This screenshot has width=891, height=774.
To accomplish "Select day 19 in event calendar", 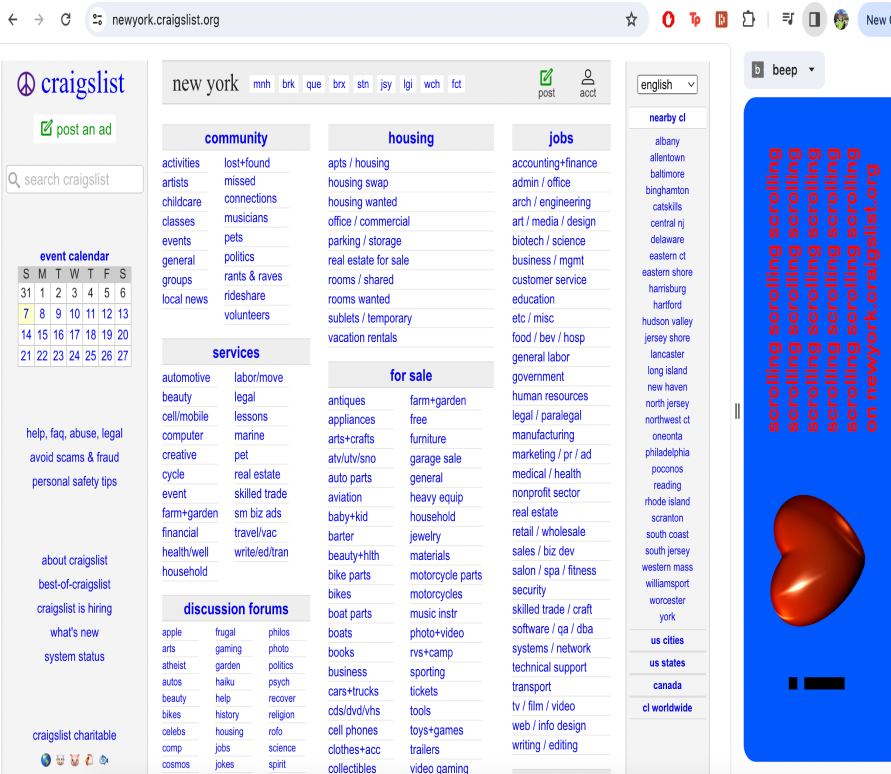I will tap(107, 335).
